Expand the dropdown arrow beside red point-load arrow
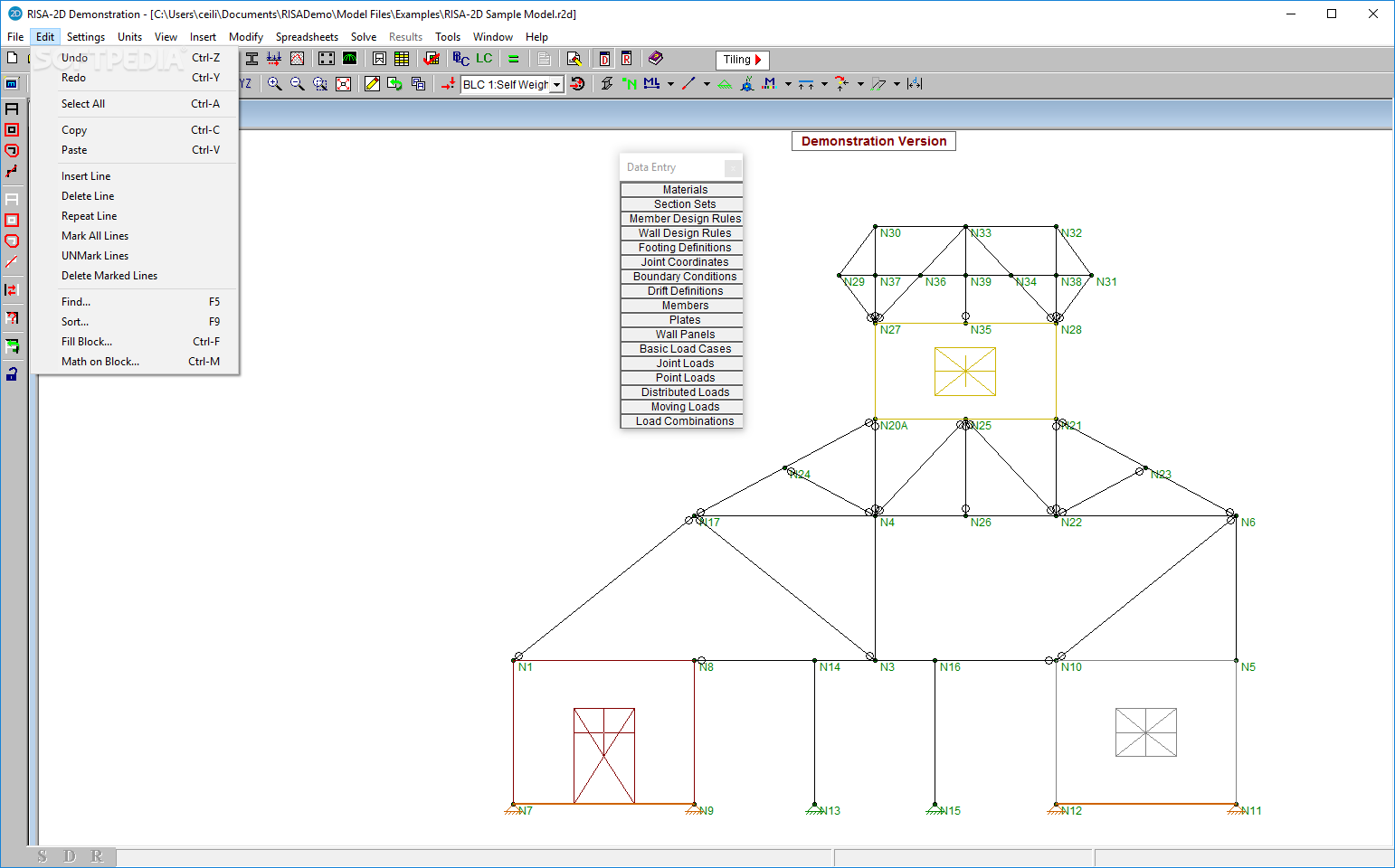The image size is (1395, 868). coord(860,84)
